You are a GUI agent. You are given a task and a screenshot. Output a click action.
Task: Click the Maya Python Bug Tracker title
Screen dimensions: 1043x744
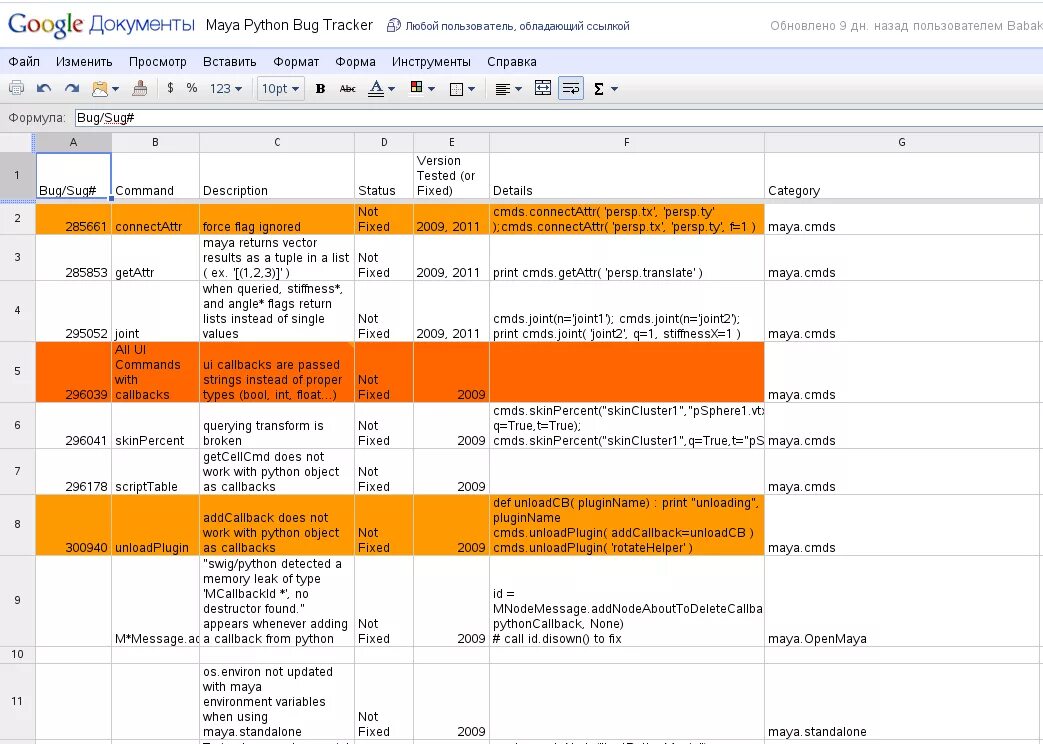pos(289,25)
